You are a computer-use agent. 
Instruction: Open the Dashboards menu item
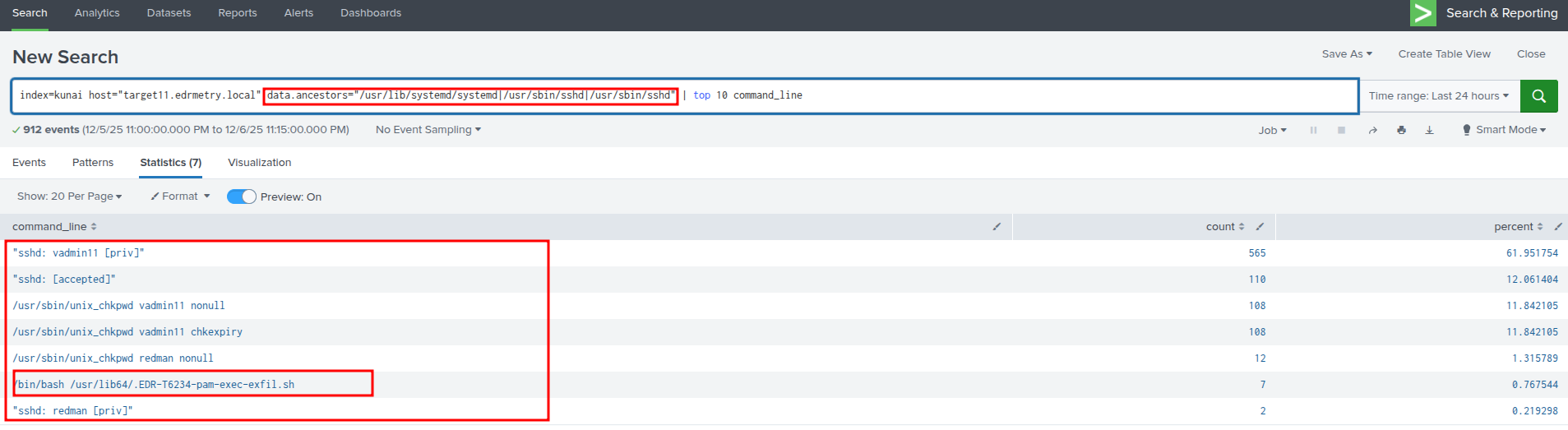(x=370, y=13)
